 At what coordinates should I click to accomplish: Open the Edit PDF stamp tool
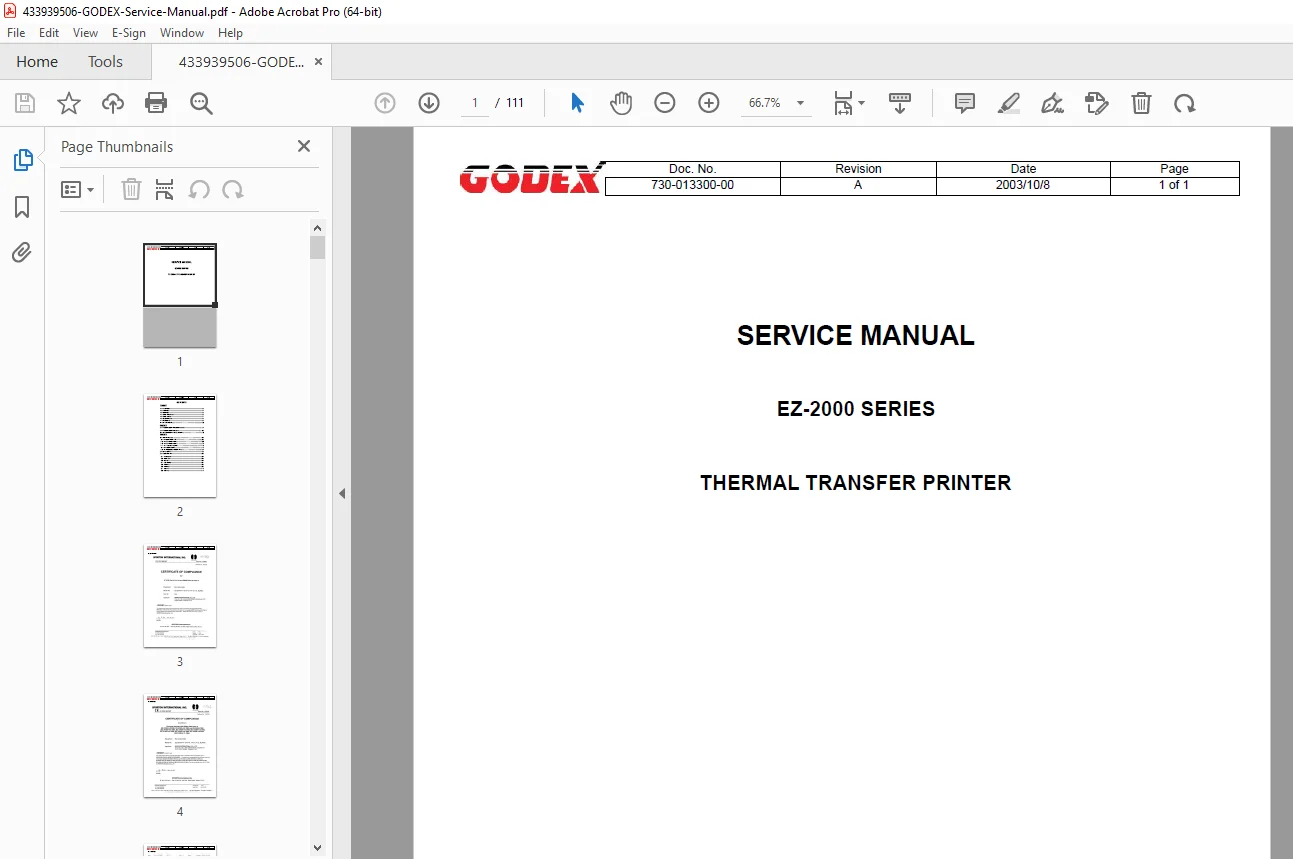tap(1097, 103)
